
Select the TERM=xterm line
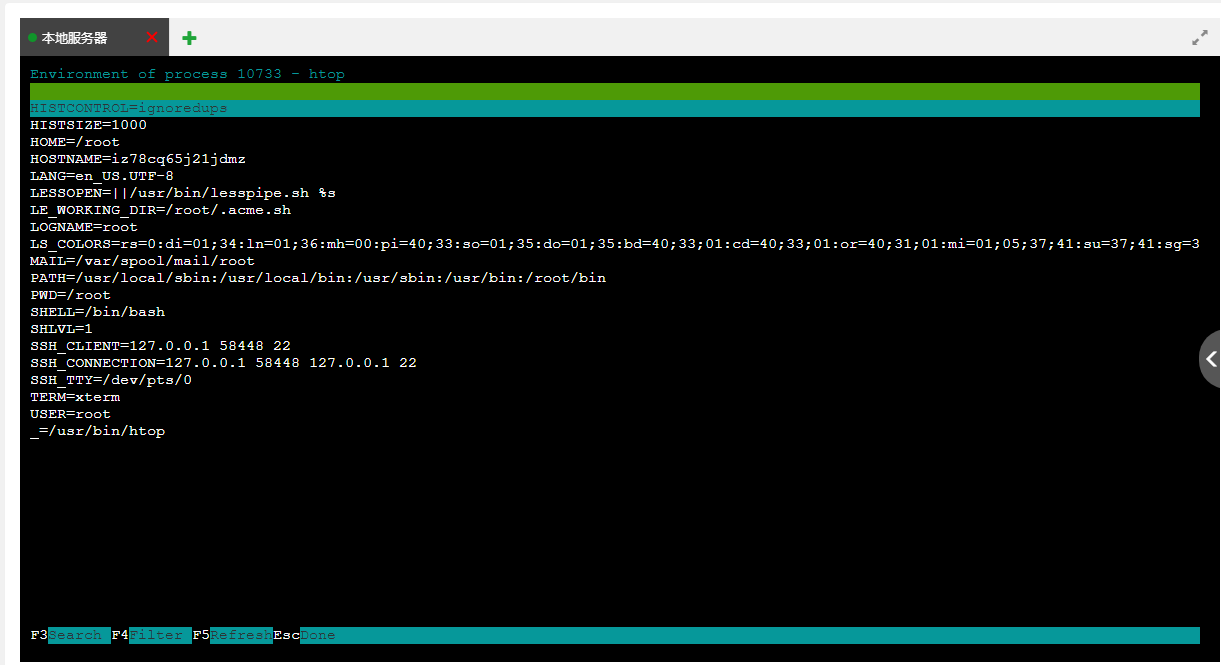75,397
